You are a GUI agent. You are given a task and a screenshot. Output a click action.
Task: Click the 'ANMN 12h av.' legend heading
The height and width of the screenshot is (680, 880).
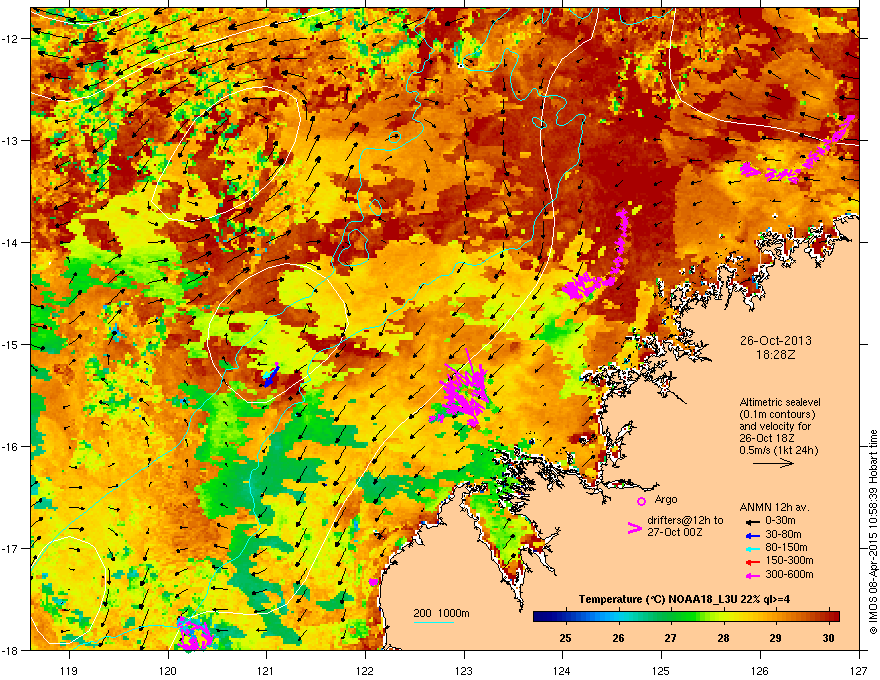774,508
